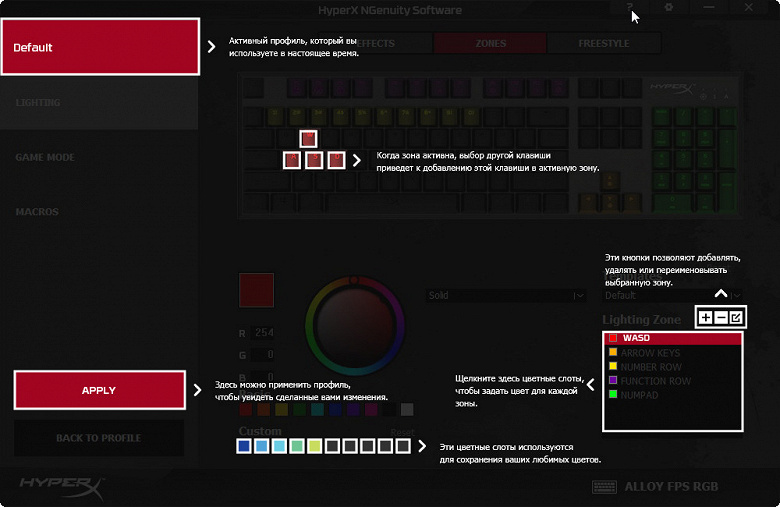Choose the gray basic color swatch
Screen dimensions: 780x507
point(407,409)
